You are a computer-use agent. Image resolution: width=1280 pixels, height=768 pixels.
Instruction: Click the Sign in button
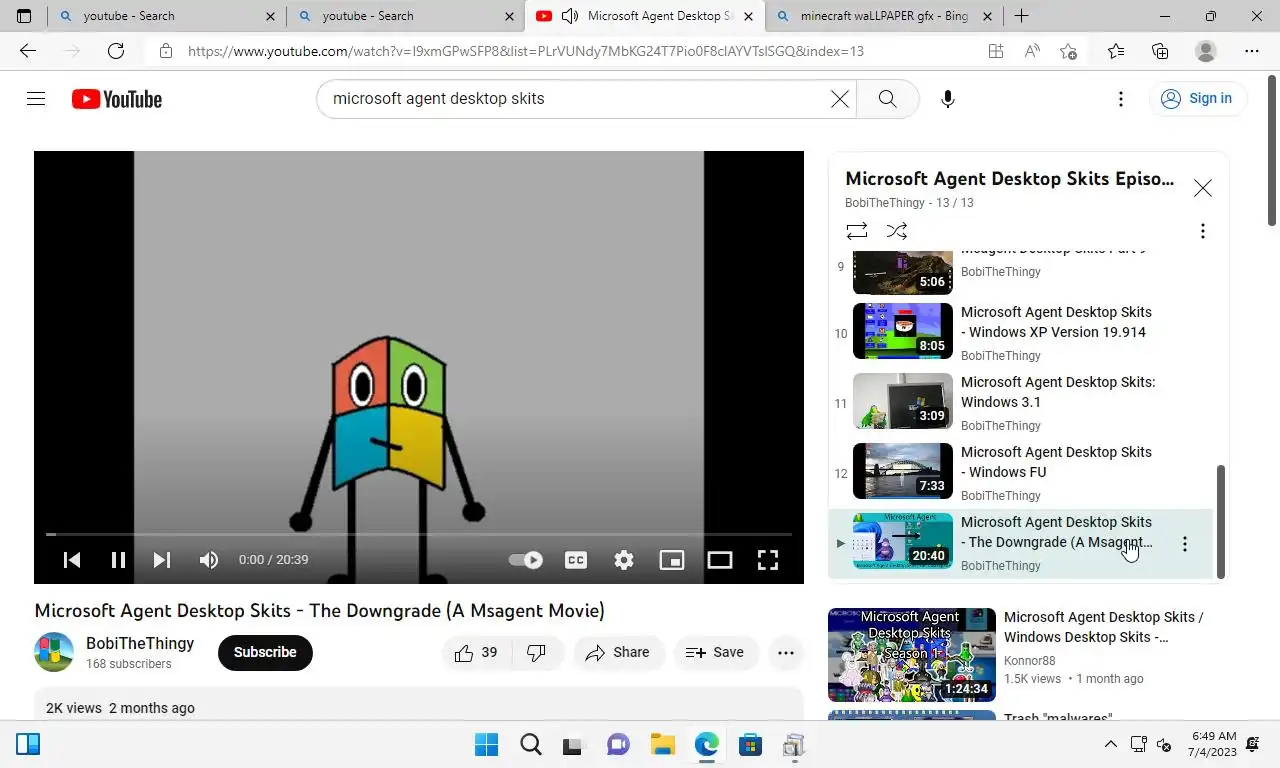(x=1197, y=98)
